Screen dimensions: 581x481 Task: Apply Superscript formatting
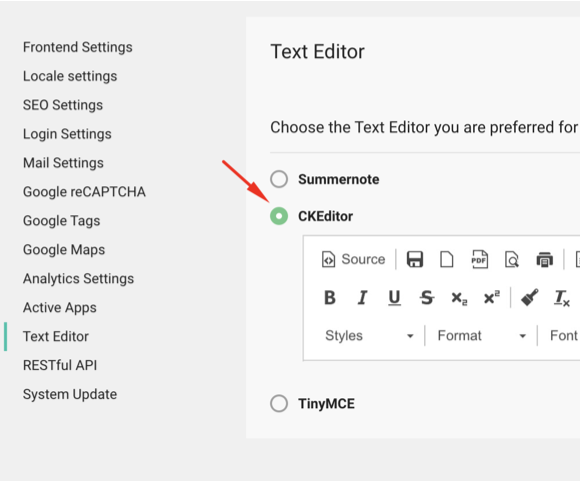point(492,298)
